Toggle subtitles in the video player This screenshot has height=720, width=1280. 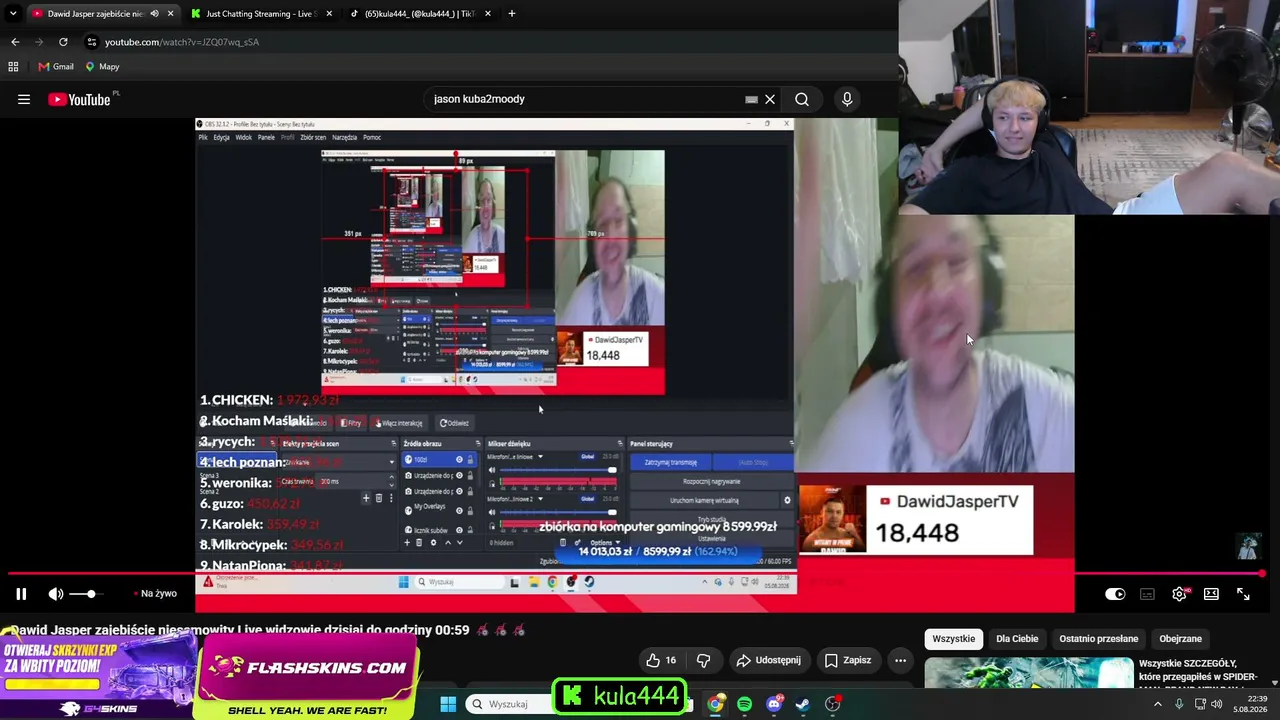(1147, 594)
